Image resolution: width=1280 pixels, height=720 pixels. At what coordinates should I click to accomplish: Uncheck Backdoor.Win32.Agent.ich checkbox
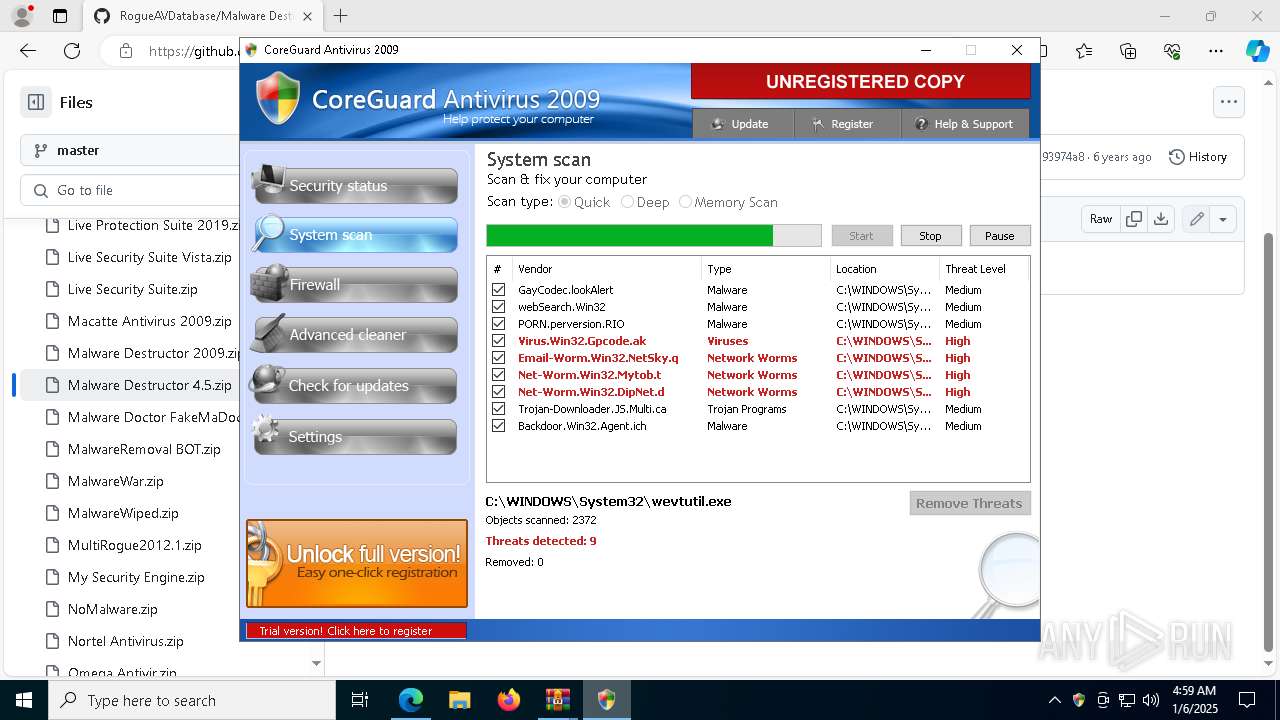pos(498,426)
